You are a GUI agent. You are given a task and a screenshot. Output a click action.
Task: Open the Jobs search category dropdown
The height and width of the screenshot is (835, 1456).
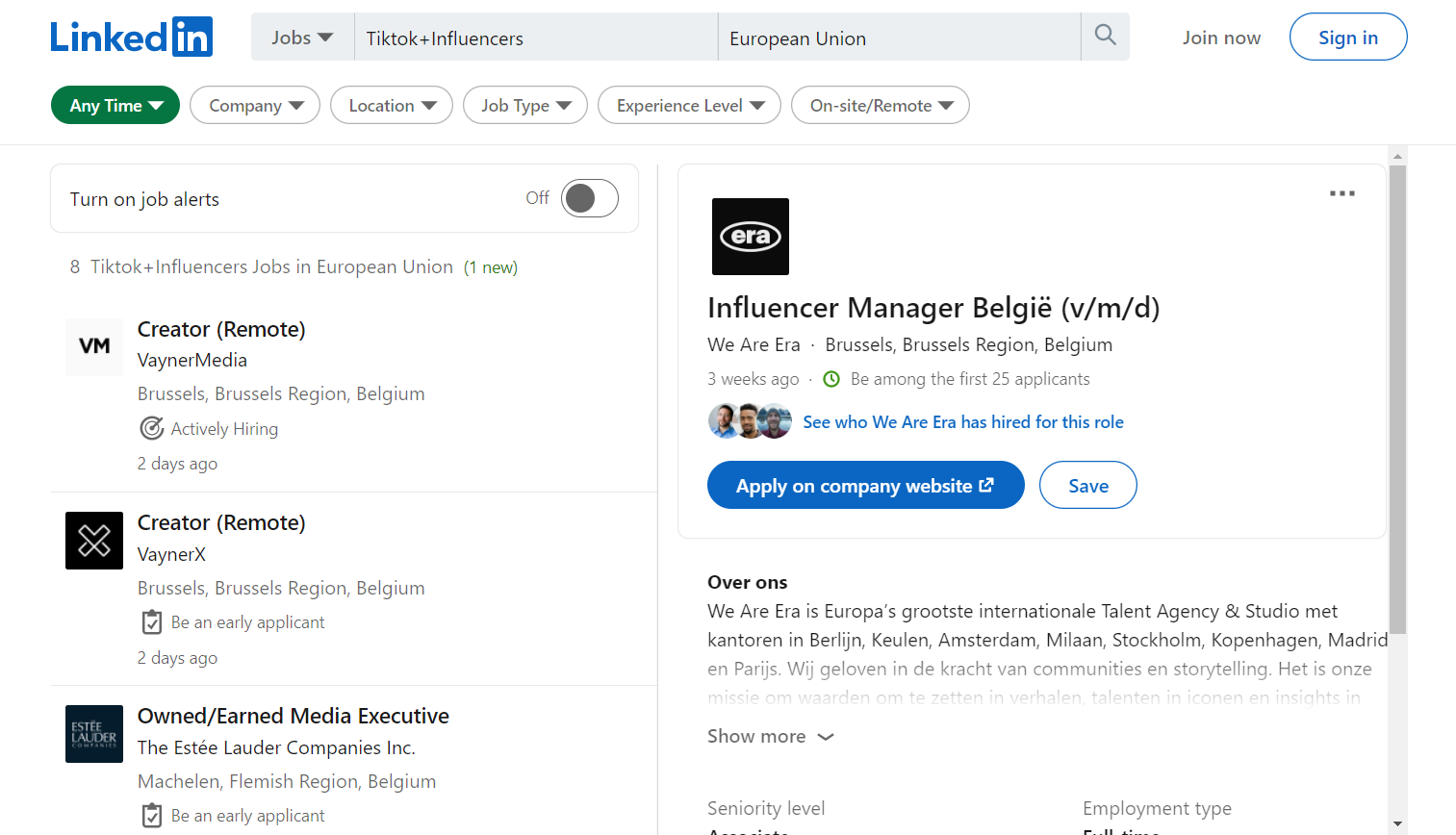[302, 38]
